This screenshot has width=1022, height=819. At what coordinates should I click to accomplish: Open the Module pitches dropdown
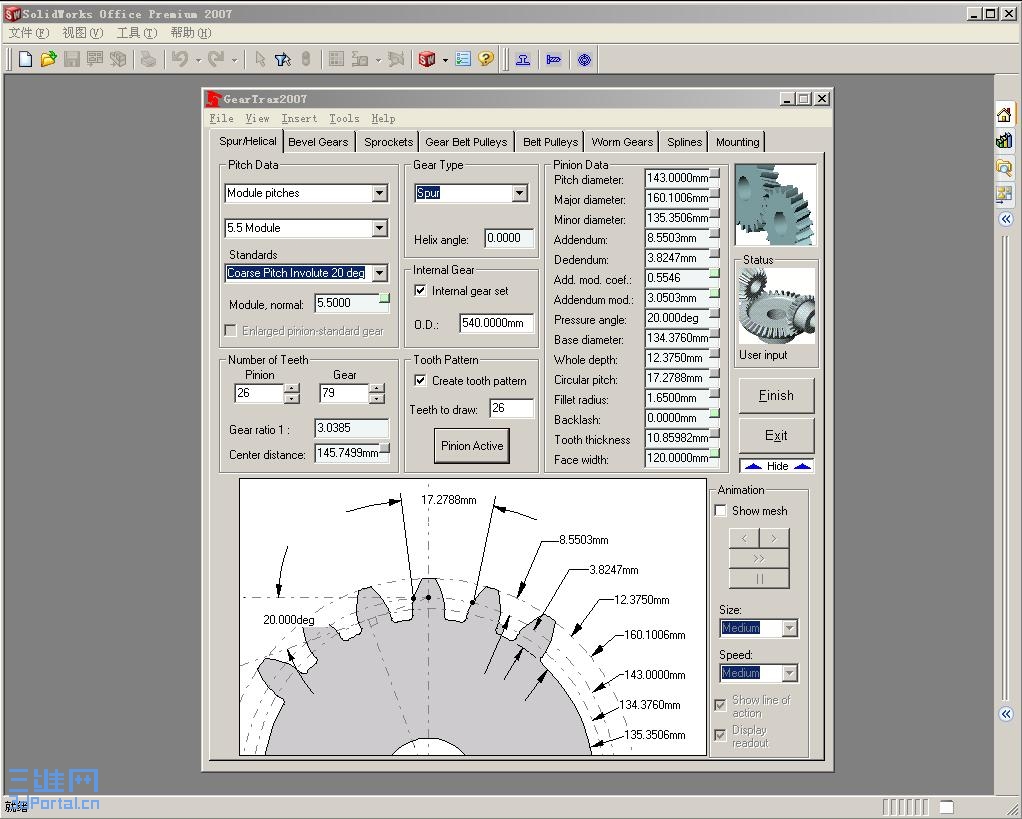pyautogui.click(x=379, y=193)
